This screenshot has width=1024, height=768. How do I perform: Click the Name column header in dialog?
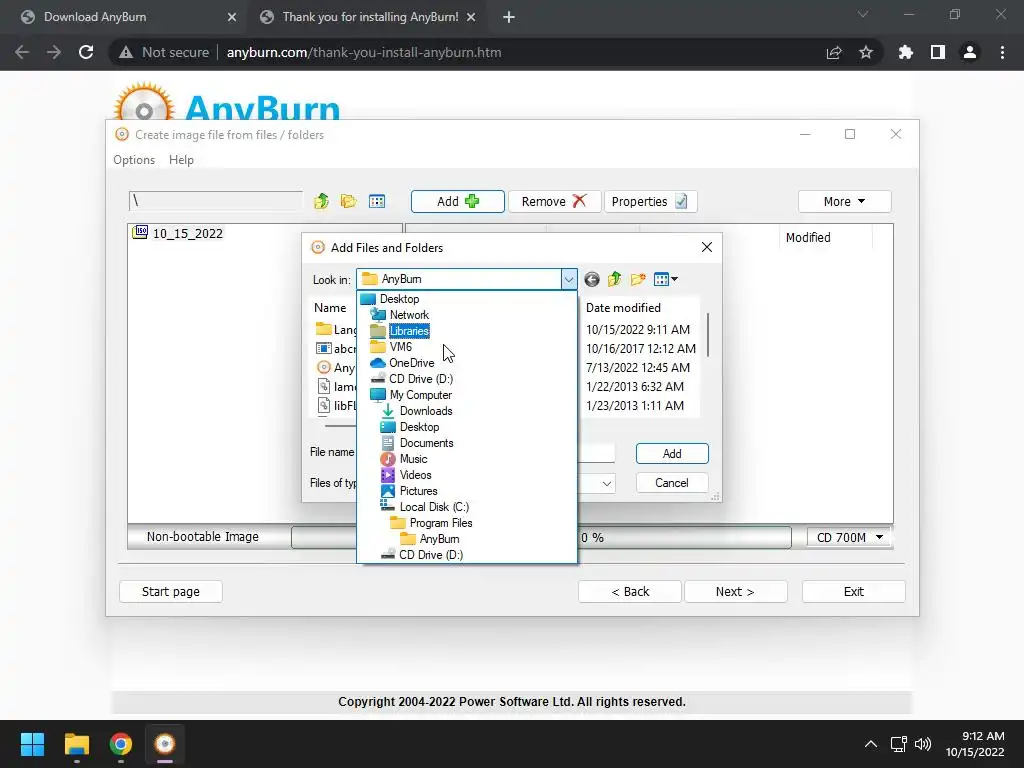(330, 308)
